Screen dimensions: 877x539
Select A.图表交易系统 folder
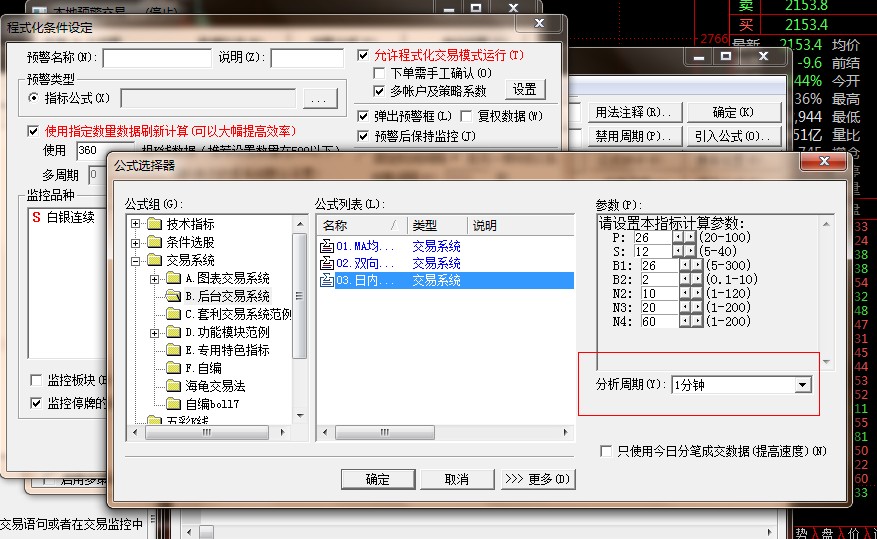pyautogui.click(x=227, y=278)
